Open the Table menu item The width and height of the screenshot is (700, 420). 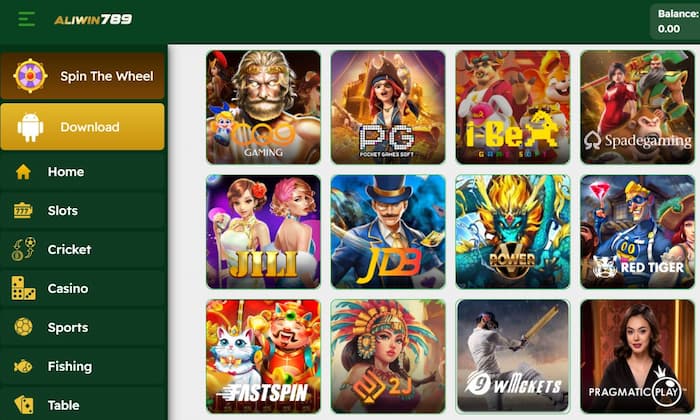(83, 405)
